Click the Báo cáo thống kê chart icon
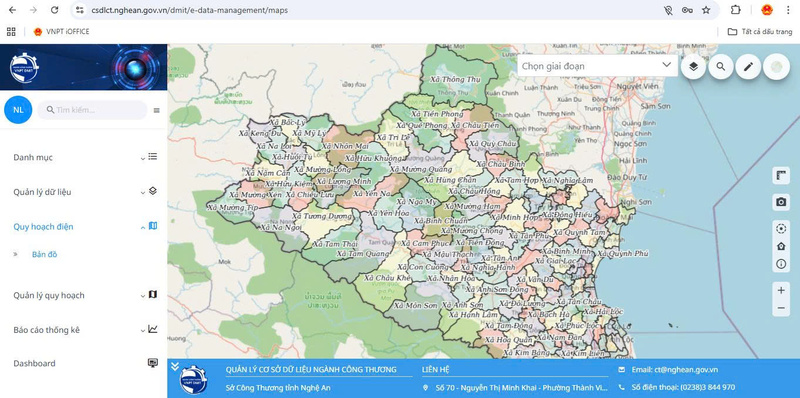 point(153,329)
